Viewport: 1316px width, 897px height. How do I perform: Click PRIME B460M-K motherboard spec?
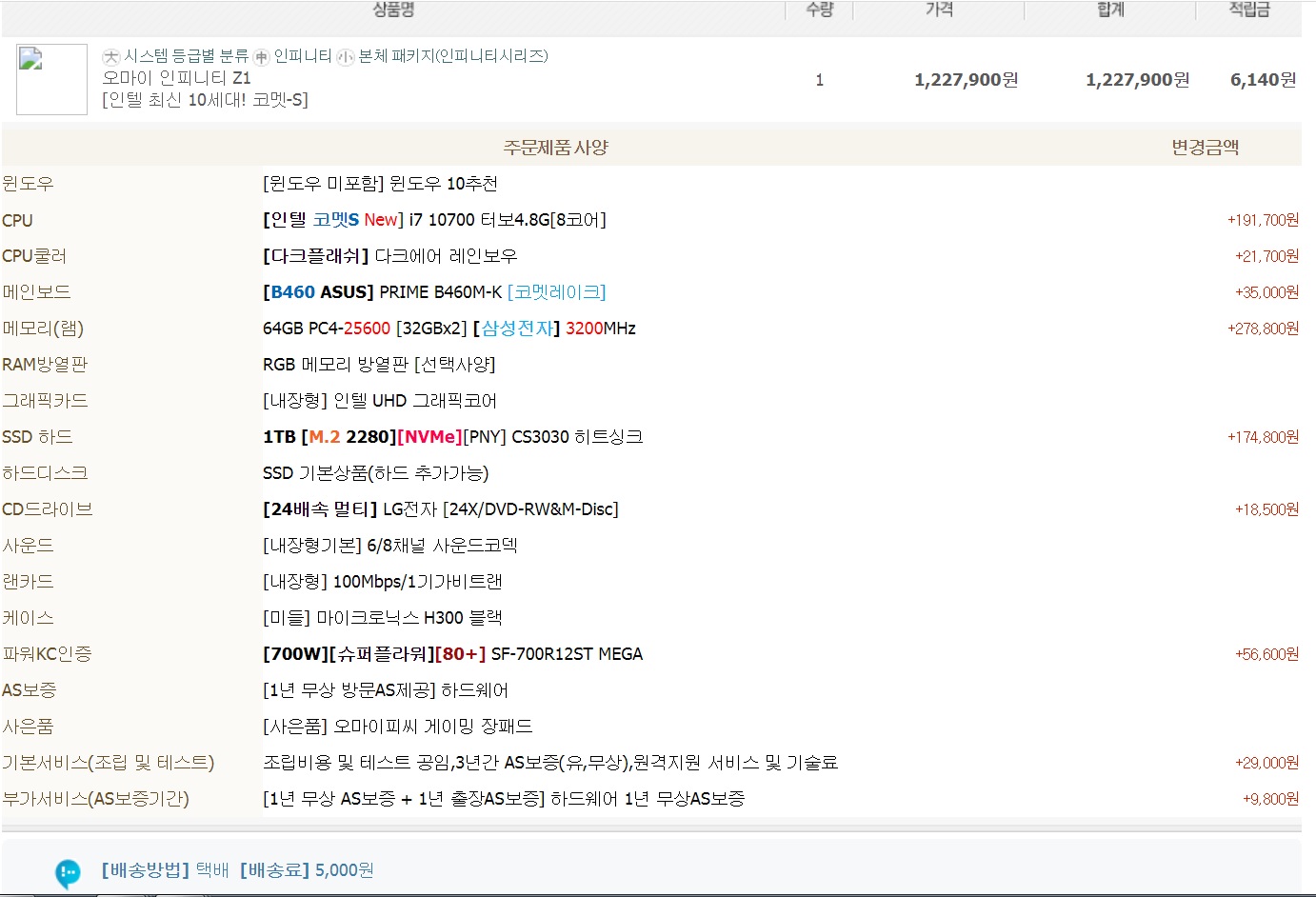point(434,292)
